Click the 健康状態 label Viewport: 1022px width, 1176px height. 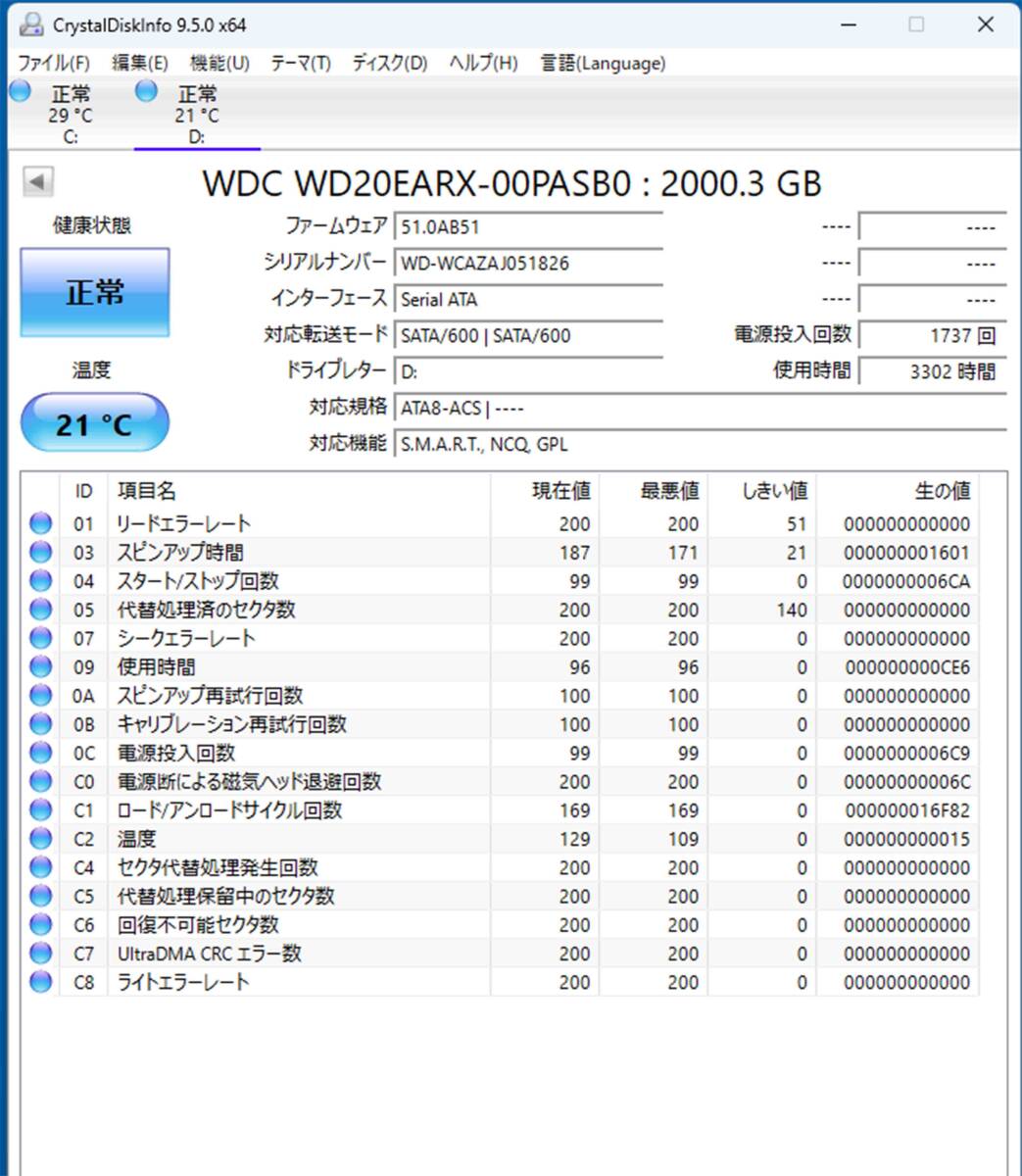(92, 225)
